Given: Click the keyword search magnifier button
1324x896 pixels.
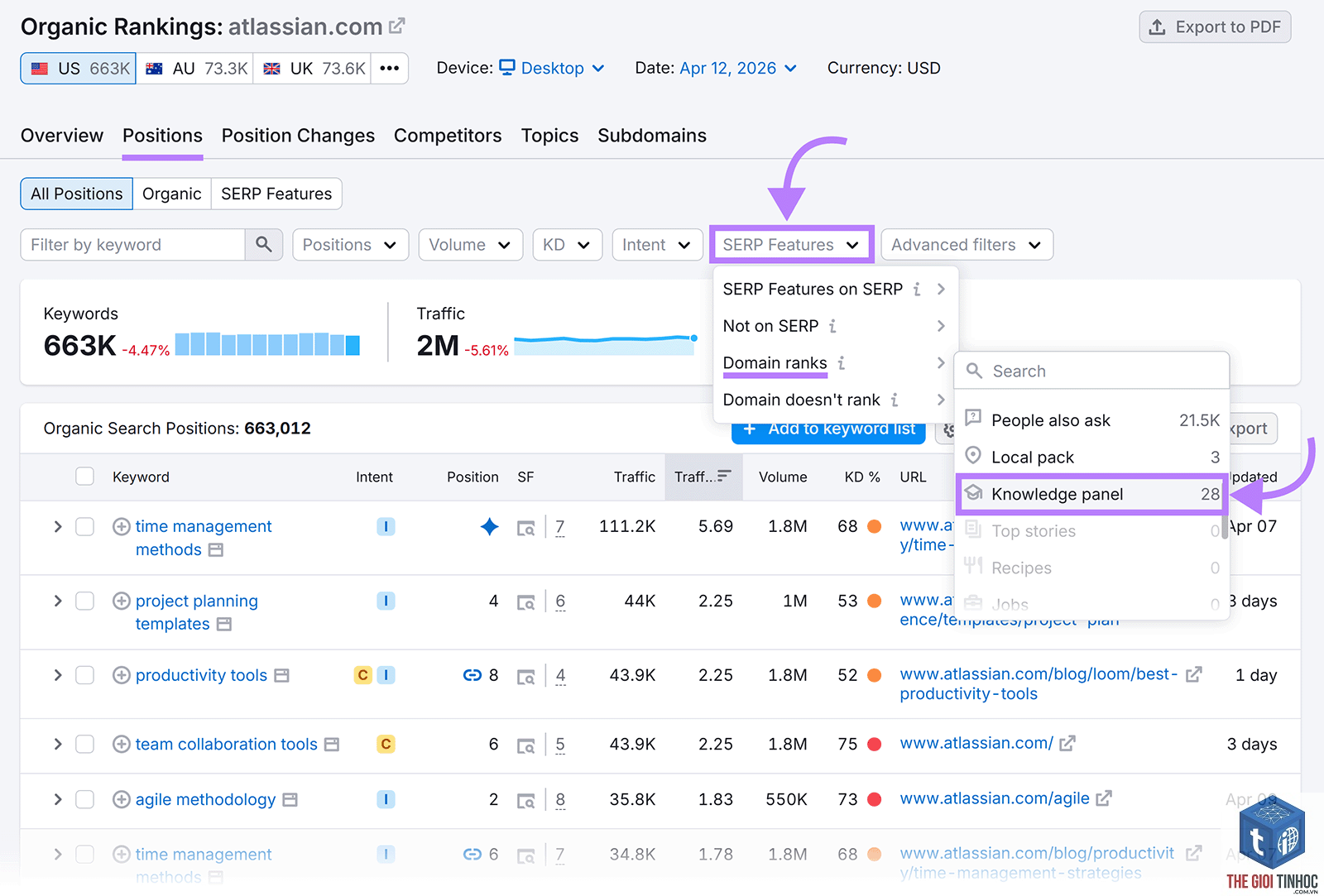Looking at the screenshot, I should tap(264, 245).
